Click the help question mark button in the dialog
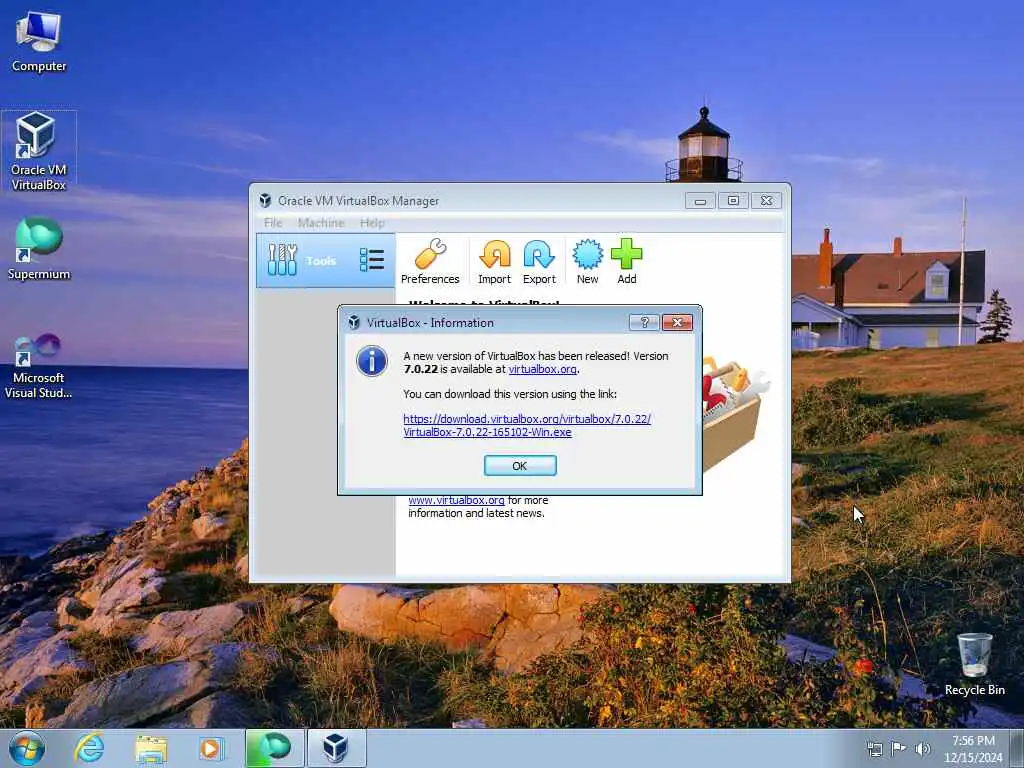This screenshot has width=1024, height=768. (x=644, y=322)
